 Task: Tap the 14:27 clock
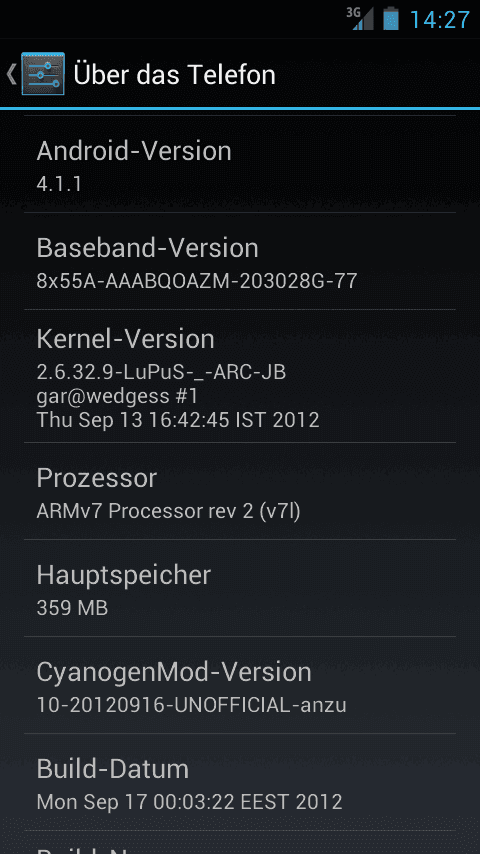click(x=439, y=20)
